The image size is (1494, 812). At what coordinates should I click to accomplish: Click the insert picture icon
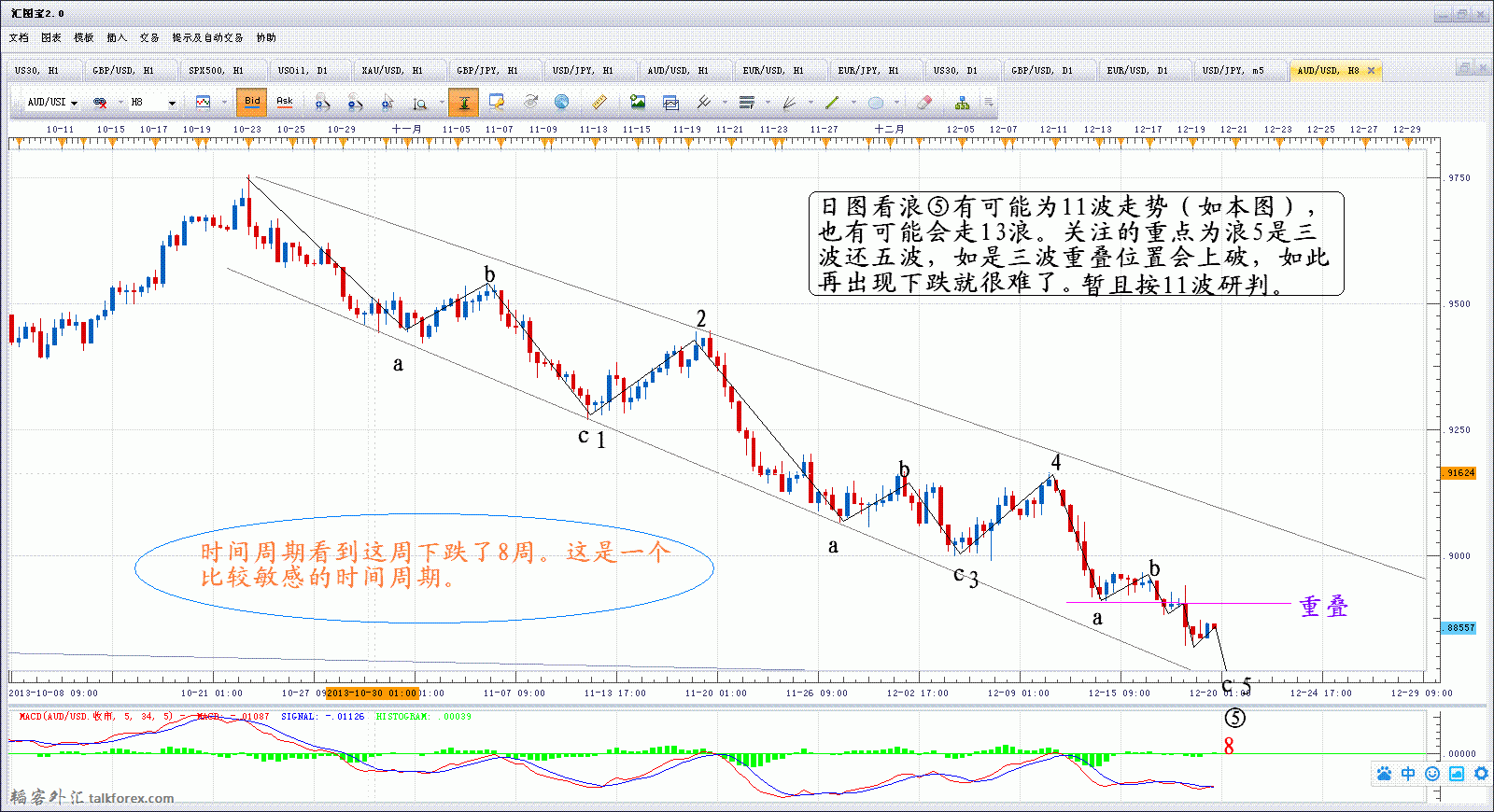click(x=638, y=102)
